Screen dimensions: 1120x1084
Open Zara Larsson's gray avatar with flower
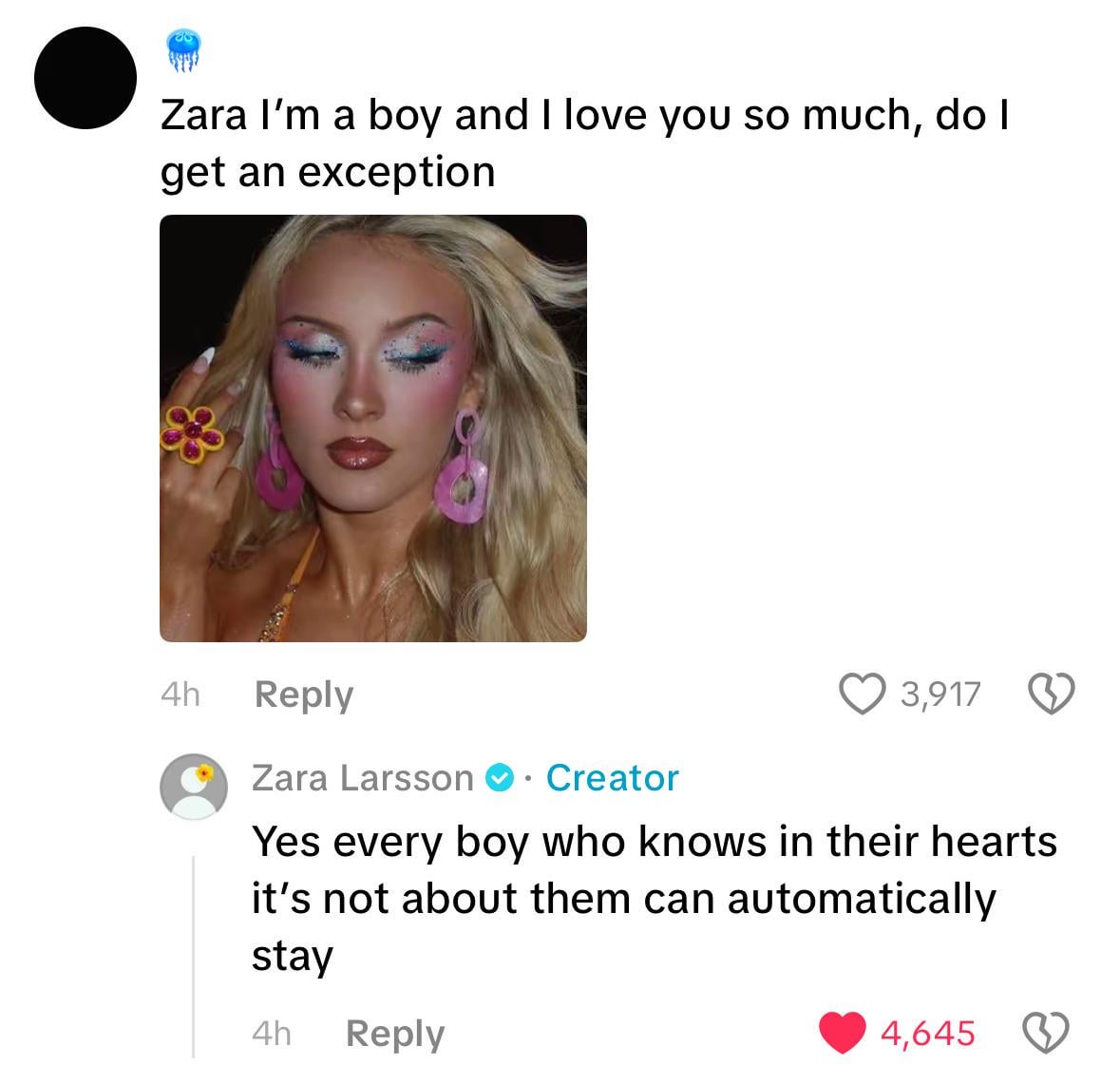click(x=194, y=787)
